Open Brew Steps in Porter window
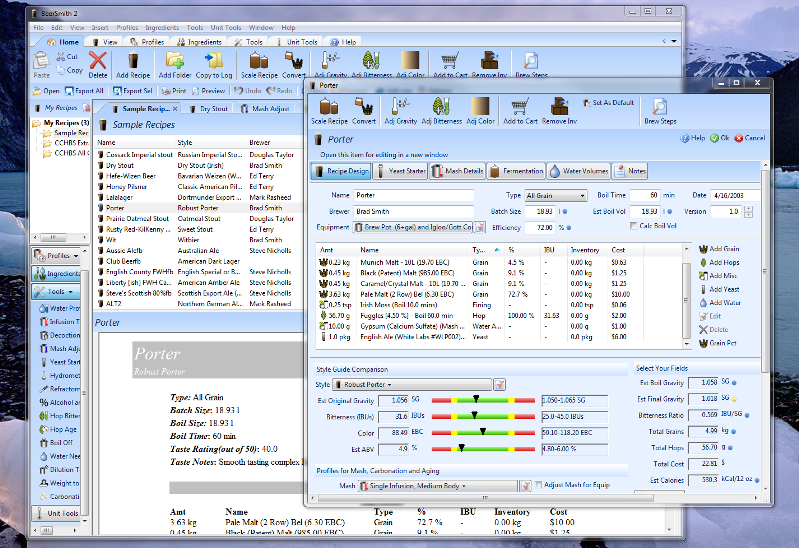This screenshot has height=548, width=799. tap(660, 108)
